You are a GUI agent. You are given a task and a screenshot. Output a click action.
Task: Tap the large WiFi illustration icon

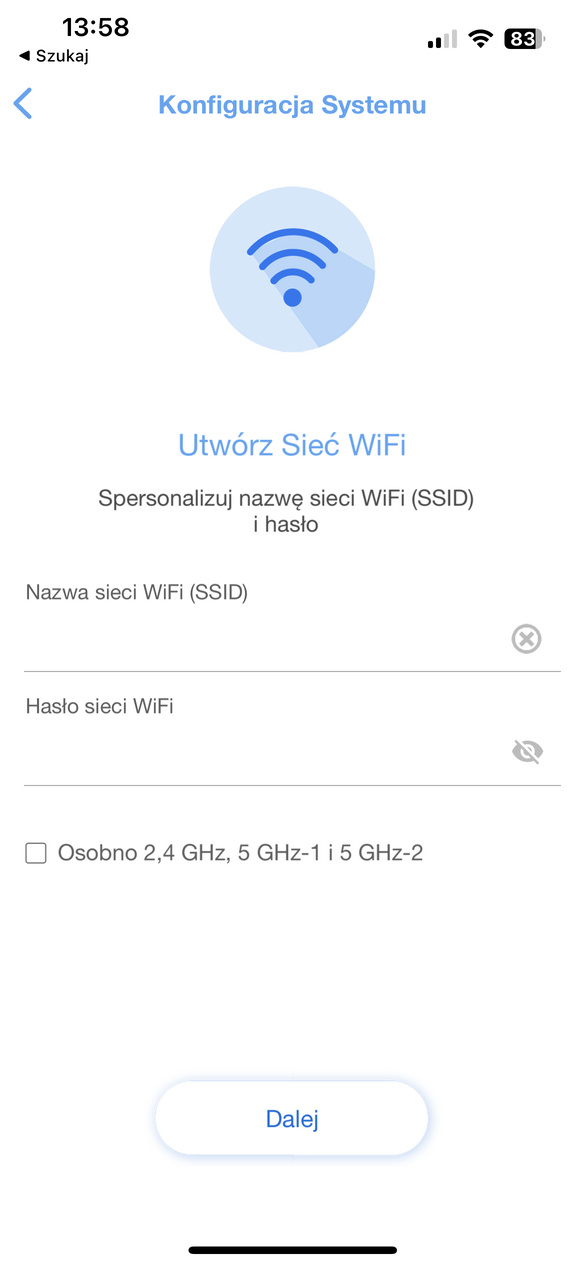pyautogui.click(x=293, y=270)
